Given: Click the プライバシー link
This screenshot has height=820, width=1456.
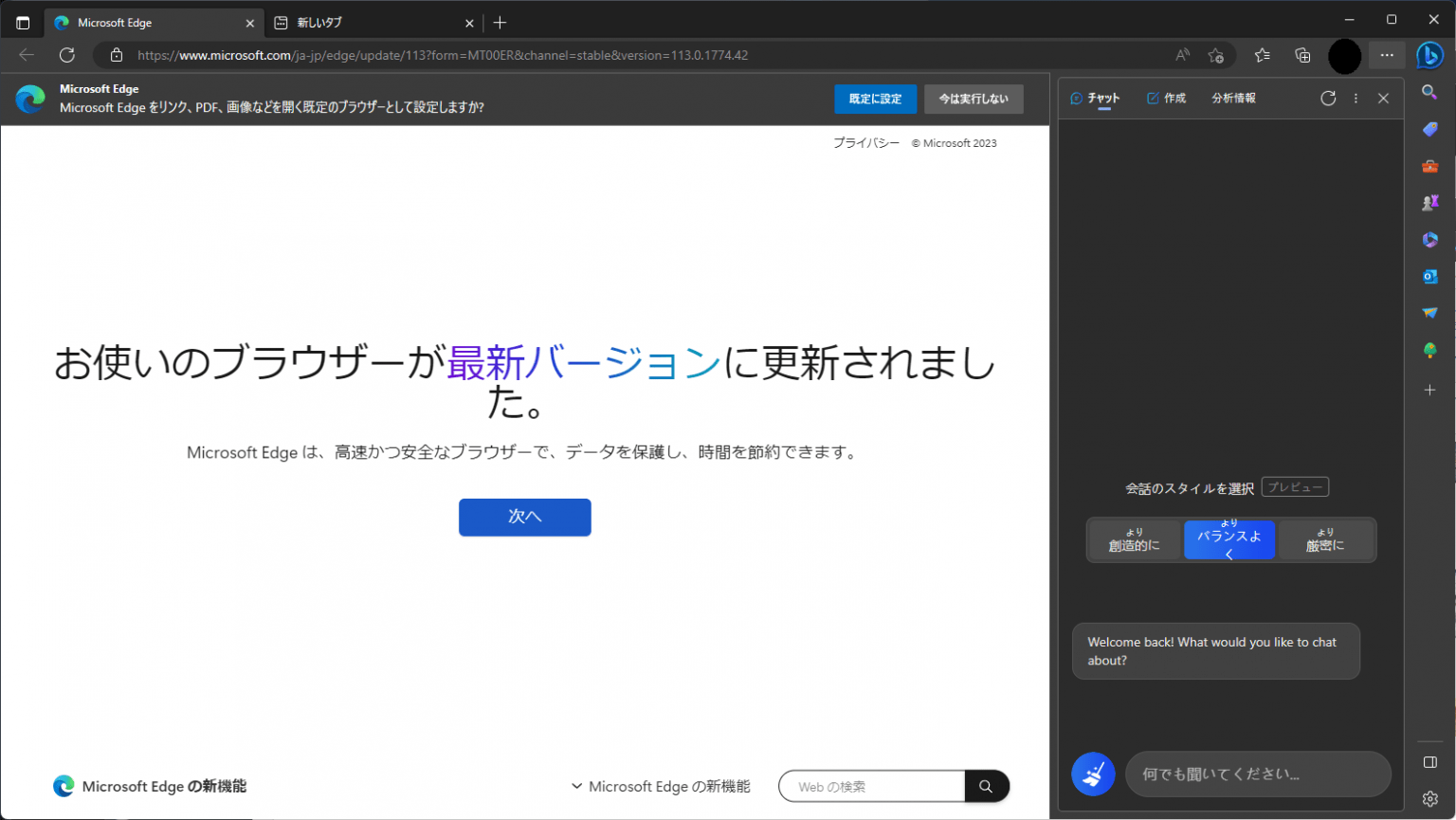Looking at the screenshot, I should (865, 142).
